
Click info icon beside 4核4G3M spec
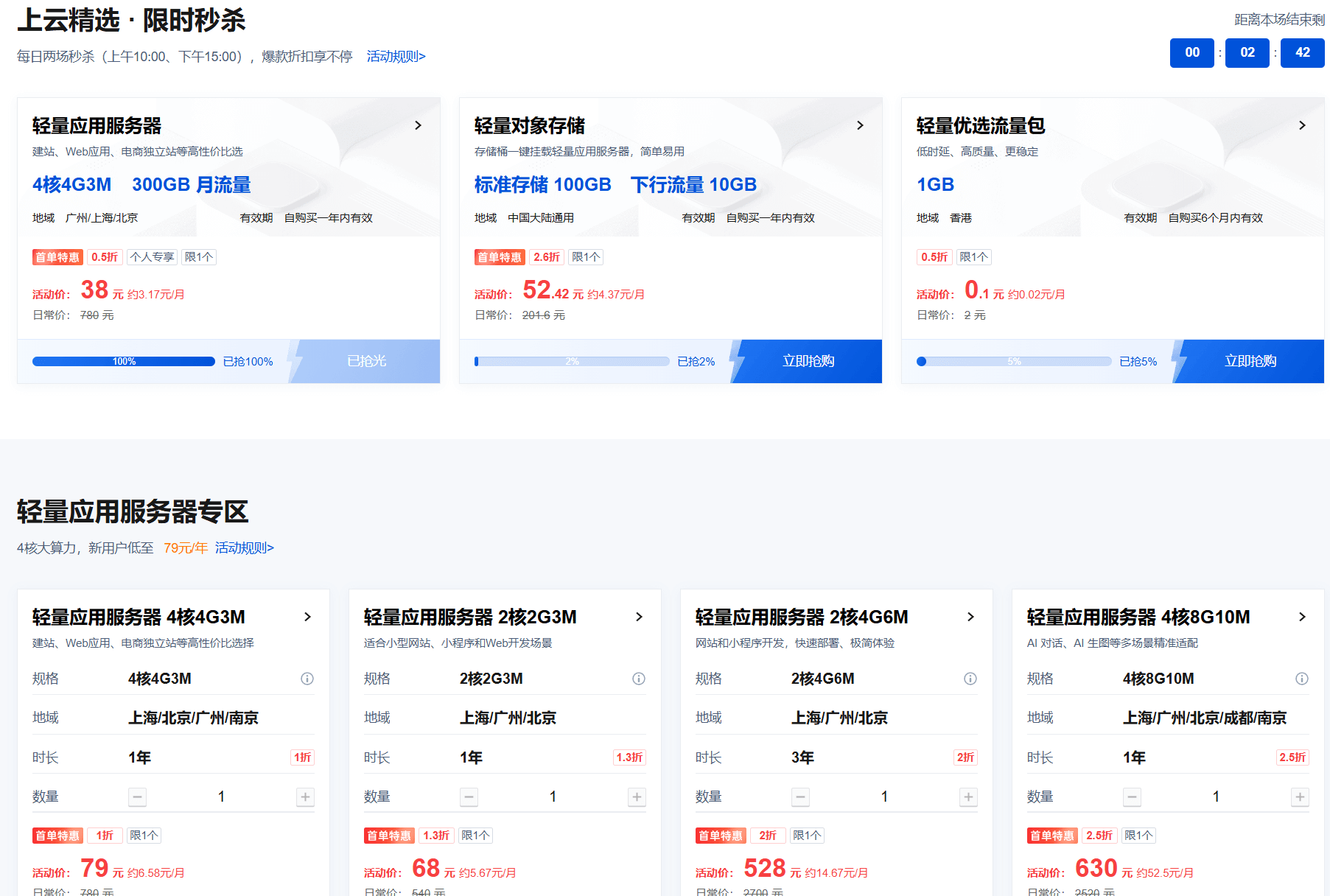pos(307,679)
